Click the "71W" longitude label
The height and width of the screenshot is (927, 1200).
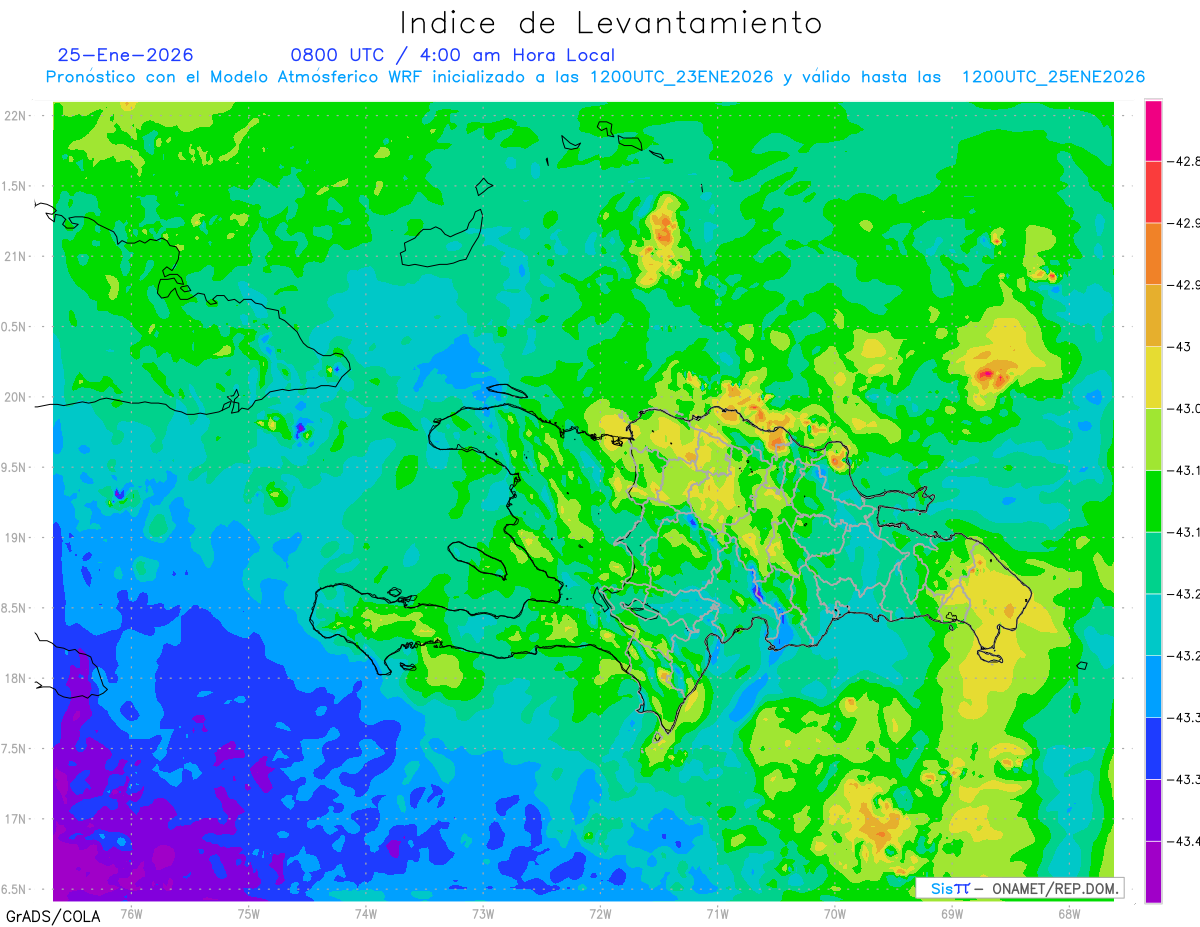tap(717, 913)
